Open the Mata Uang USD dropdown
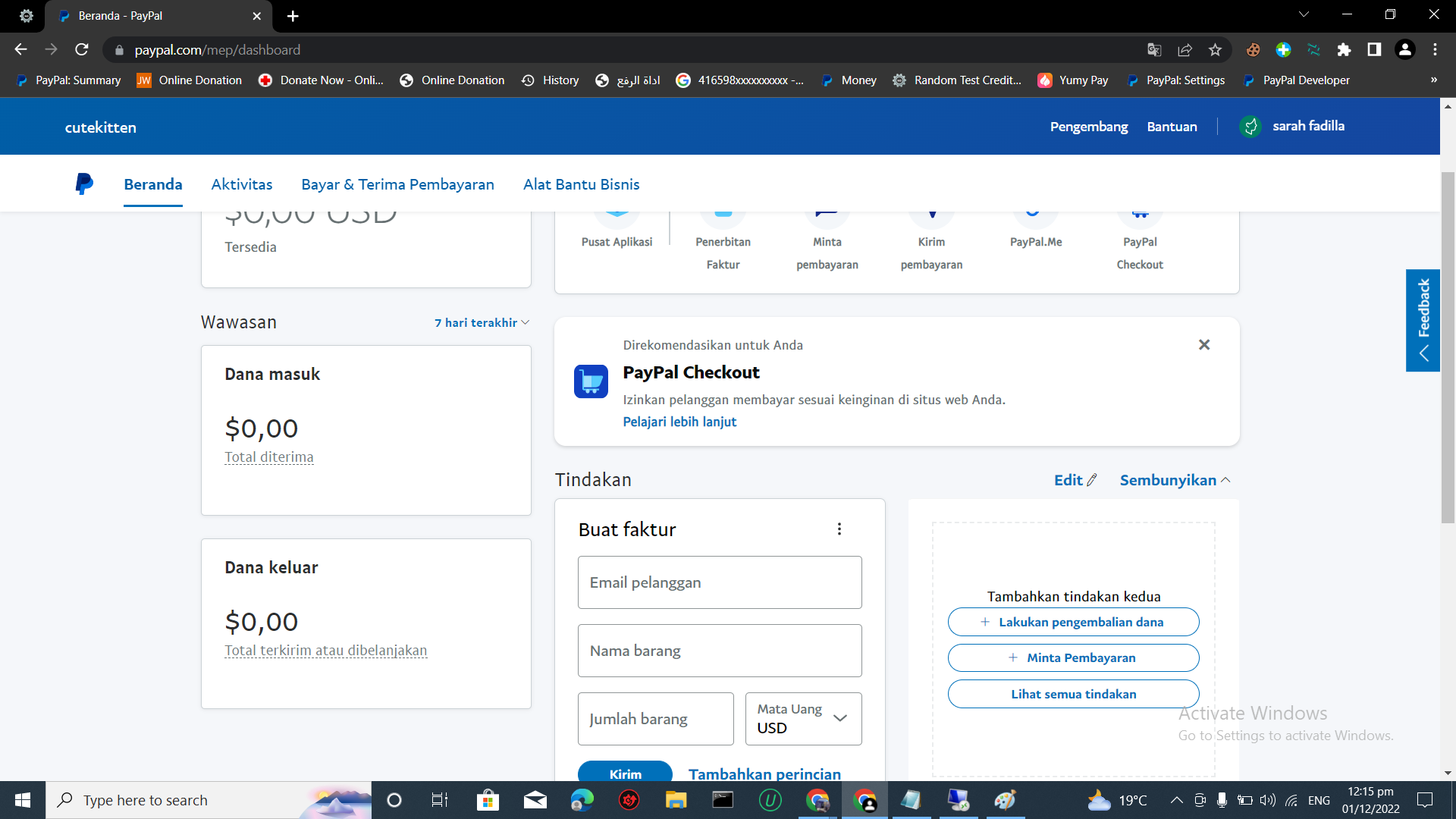Image resolution: width=1456 pixels, height=819 pixels. (x=803, y=719)
